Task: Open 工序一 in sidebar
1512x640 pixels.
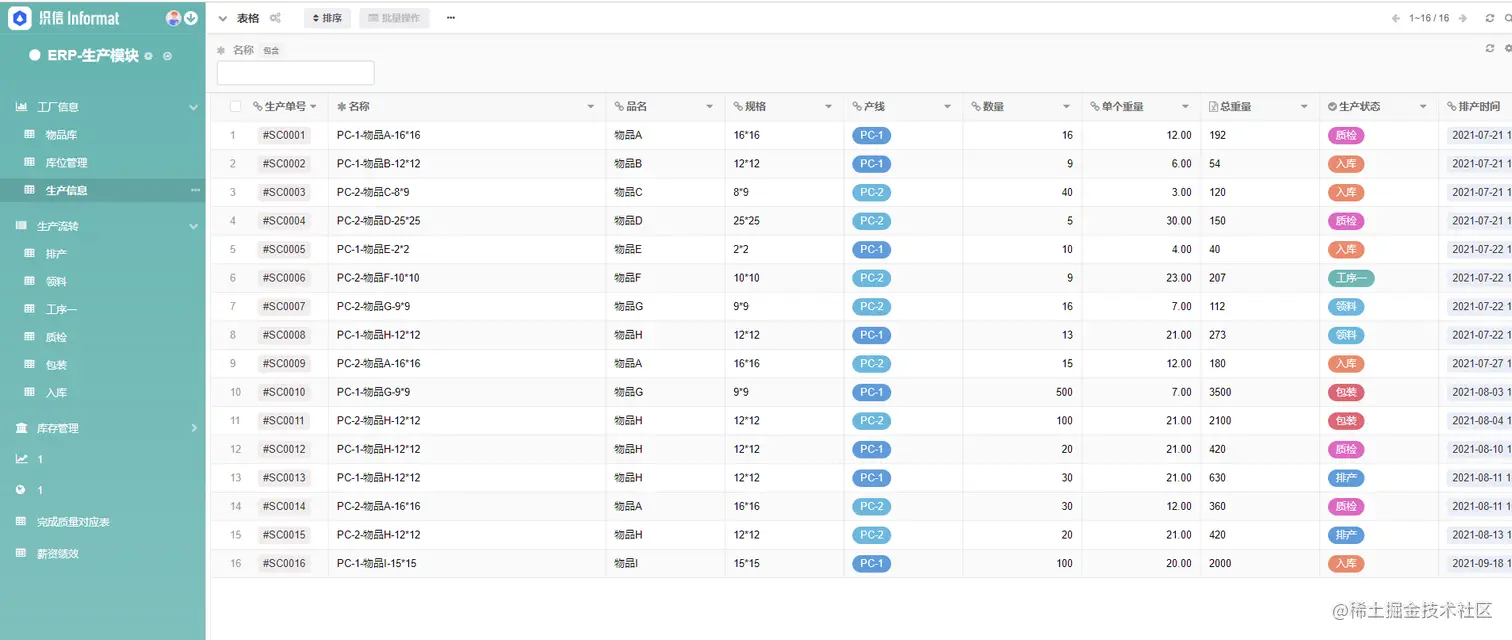Action: [x=61, y=309]
